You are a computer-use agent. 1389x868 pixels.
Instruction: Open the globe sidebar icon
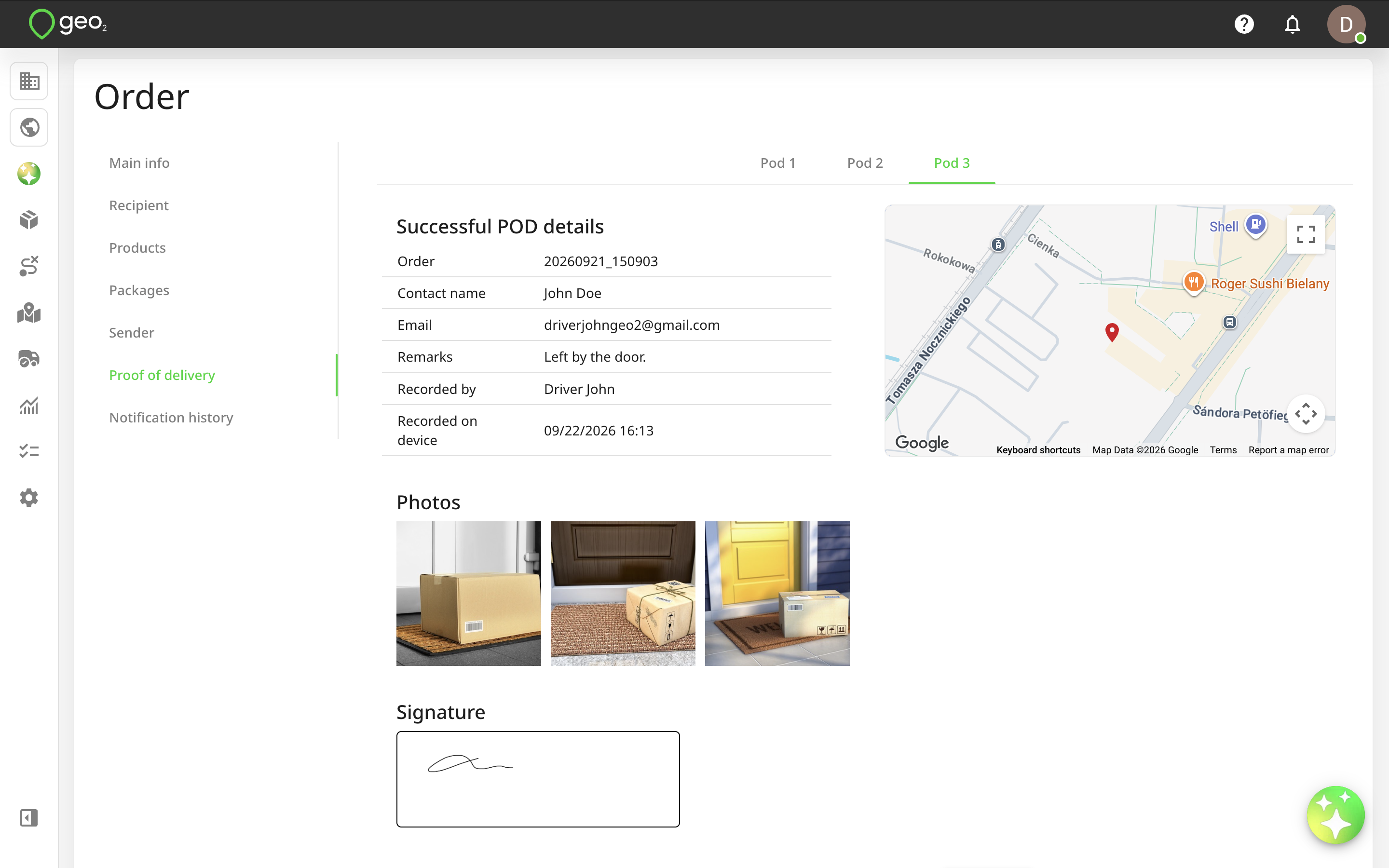coord(29,127)
